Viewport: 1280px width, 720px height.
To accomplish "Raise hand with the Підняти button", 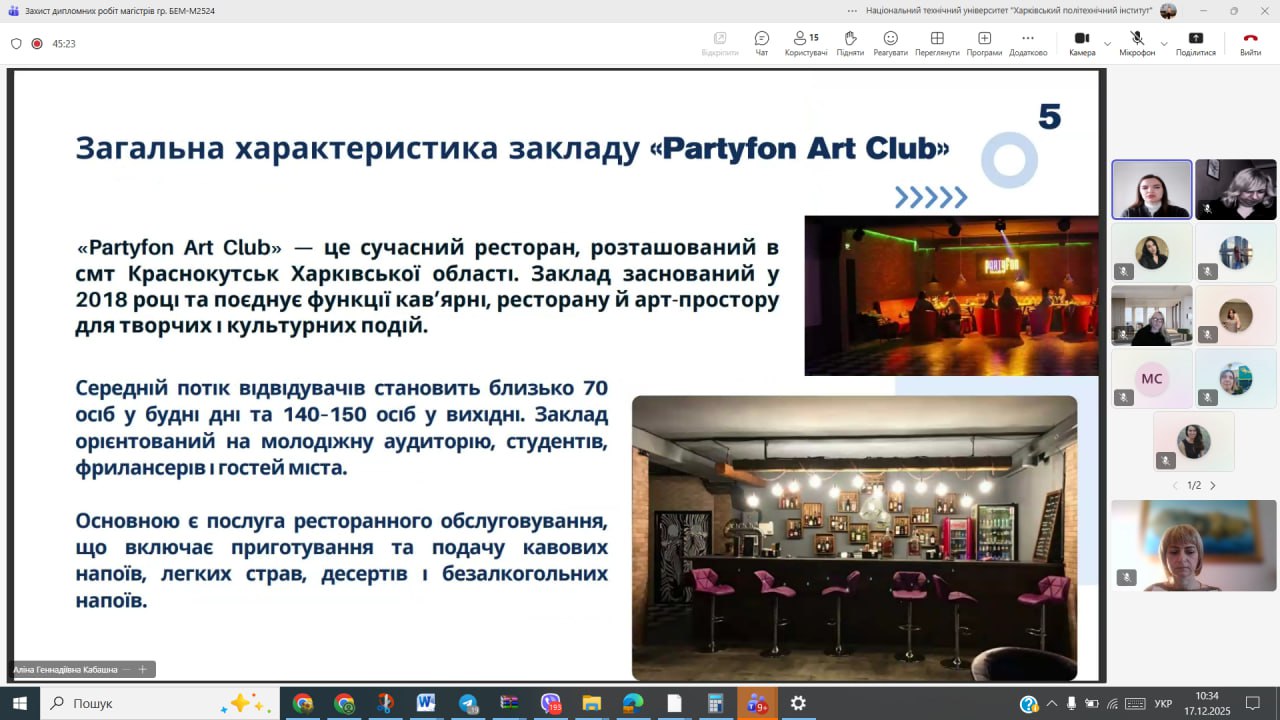I will click(x=850, y=43).
